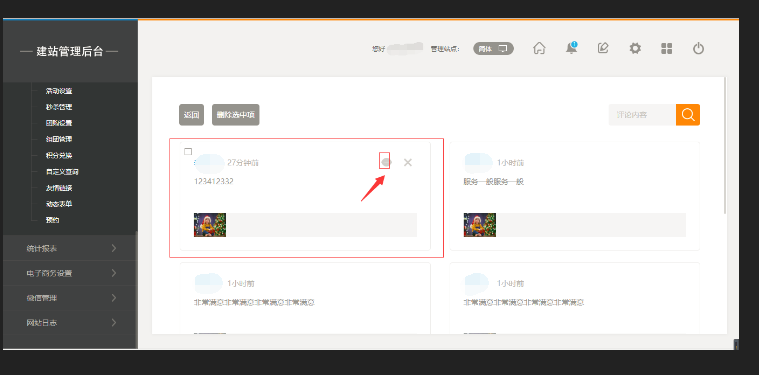Open the 预约 sidebar menu item

click(x=52, y=220)
